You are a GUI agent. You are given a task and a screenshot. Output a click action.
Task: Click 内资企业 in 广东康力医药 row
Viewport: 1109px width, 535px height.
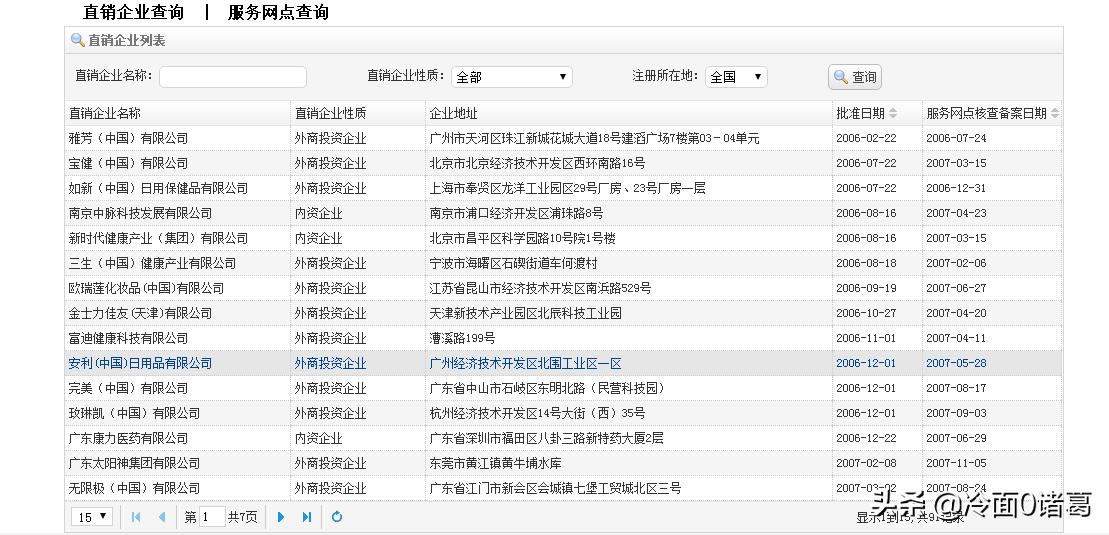click(318, 438)
